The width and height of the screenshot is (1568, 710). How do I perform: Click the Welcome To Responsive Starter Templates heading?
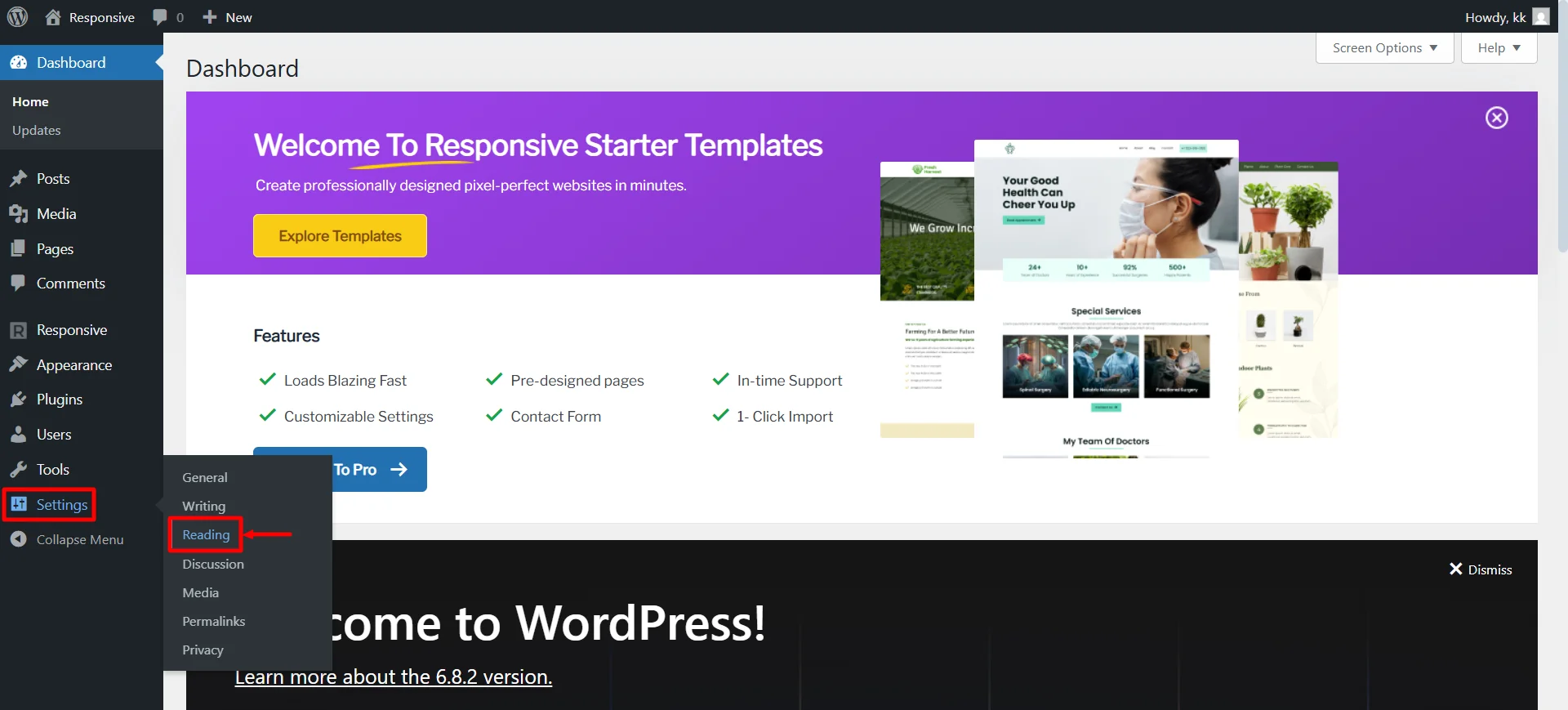tap(538, 145)
